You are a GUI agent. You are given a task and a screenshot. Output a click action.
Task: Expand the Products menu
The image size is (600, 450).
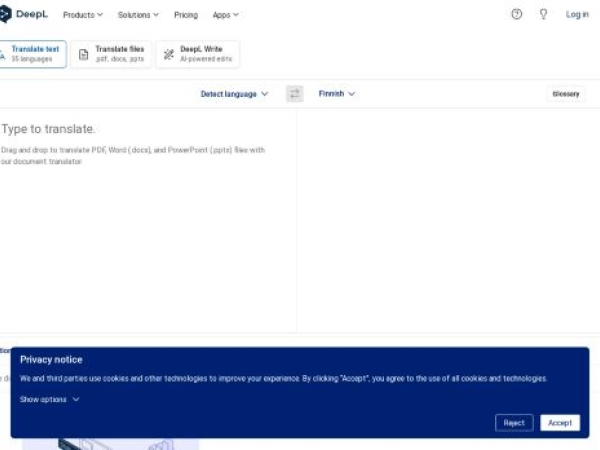83,15
